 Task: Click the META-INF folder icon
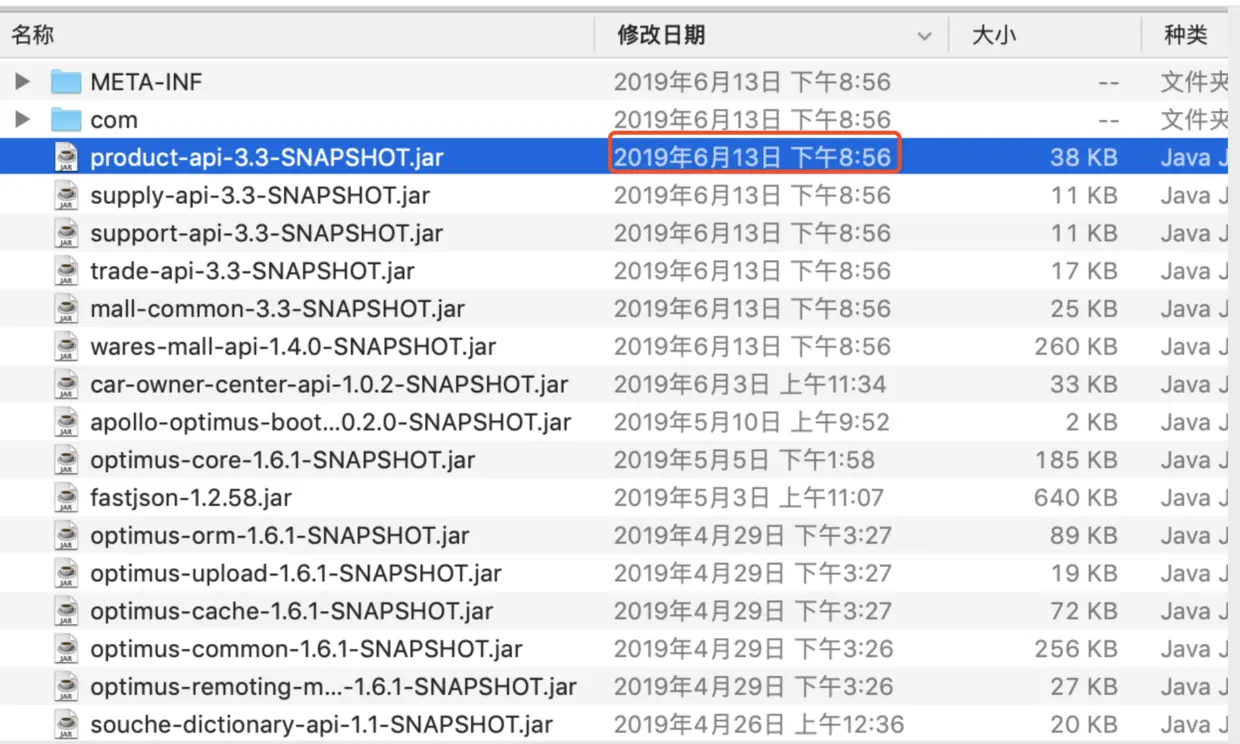pyautogui.click(x=66, y=81)
